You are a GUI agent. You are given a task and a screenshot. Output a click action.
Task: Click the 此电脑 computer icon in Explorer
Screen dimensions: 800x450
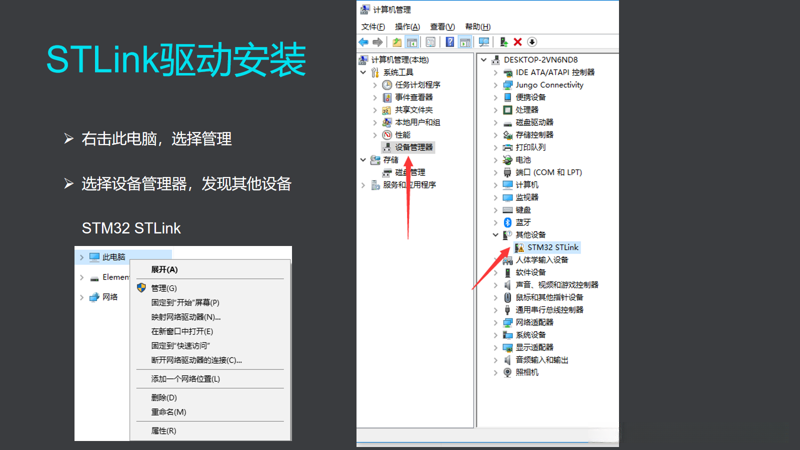coord(94,257)
